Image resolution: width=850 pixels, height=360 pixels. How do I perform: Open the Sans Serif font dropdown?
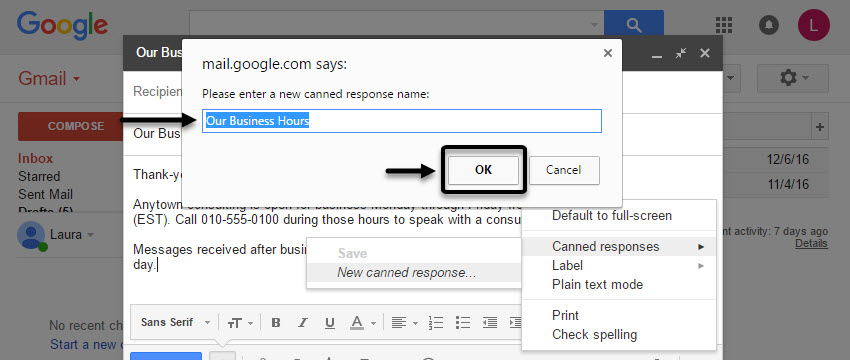(175, 323)
